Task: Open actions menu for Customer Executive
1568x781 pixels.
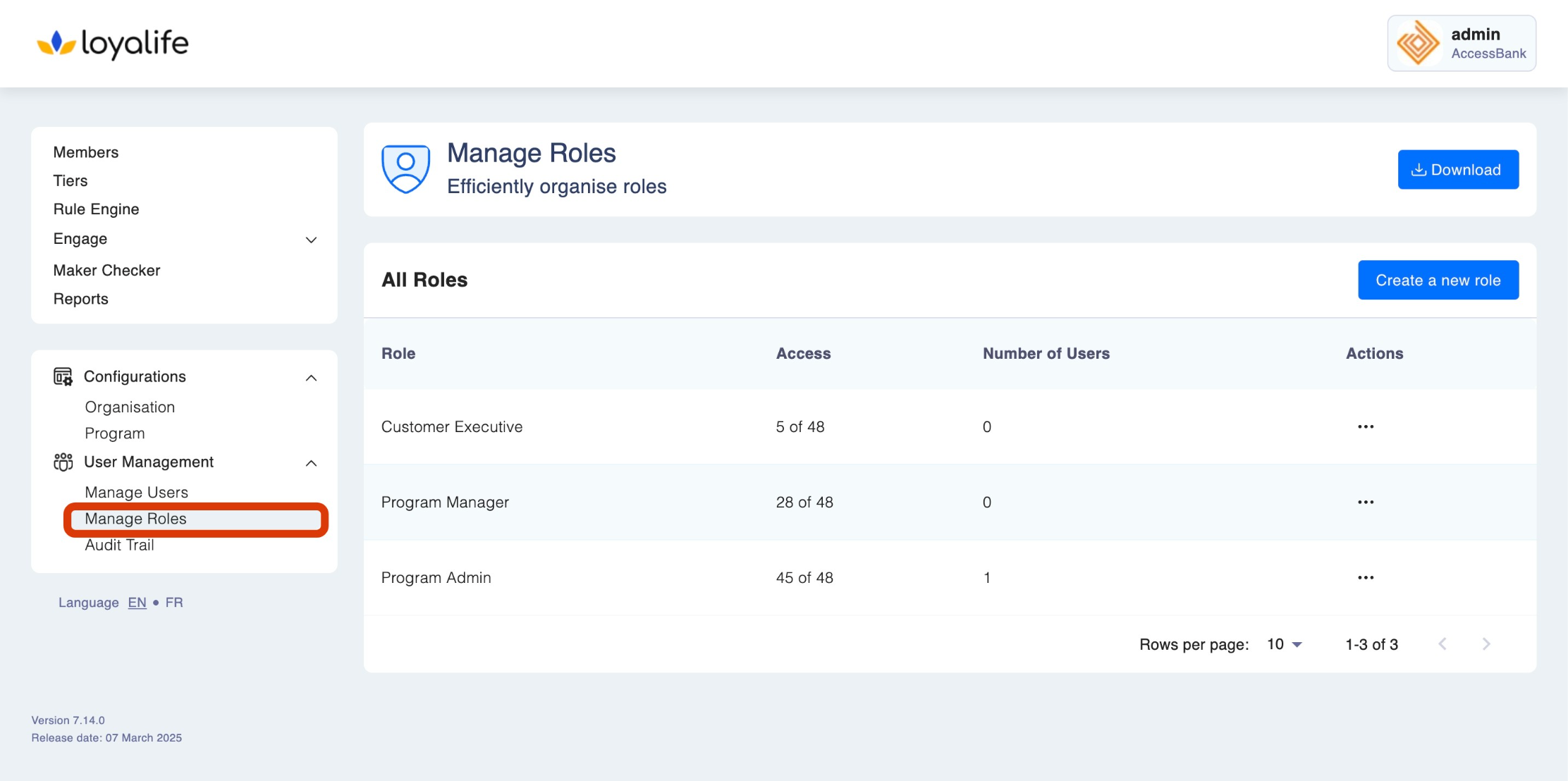Action: 1365,426
